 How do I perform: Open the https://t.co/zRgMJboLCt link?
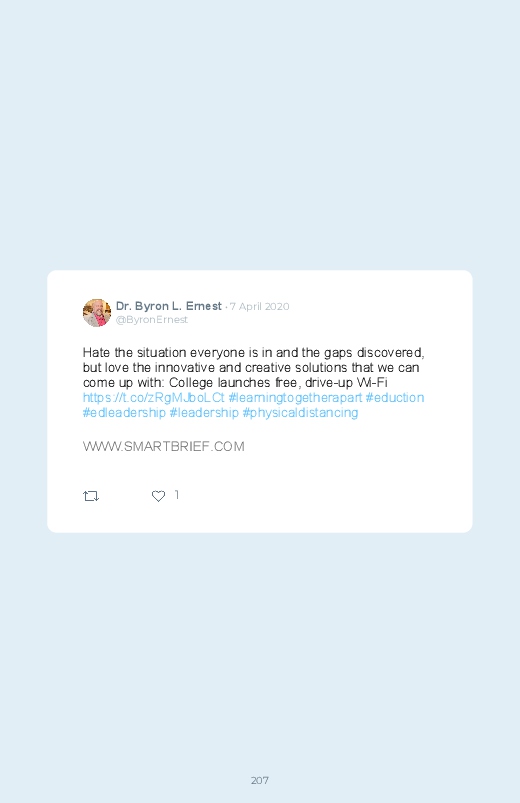pos(154,397)
